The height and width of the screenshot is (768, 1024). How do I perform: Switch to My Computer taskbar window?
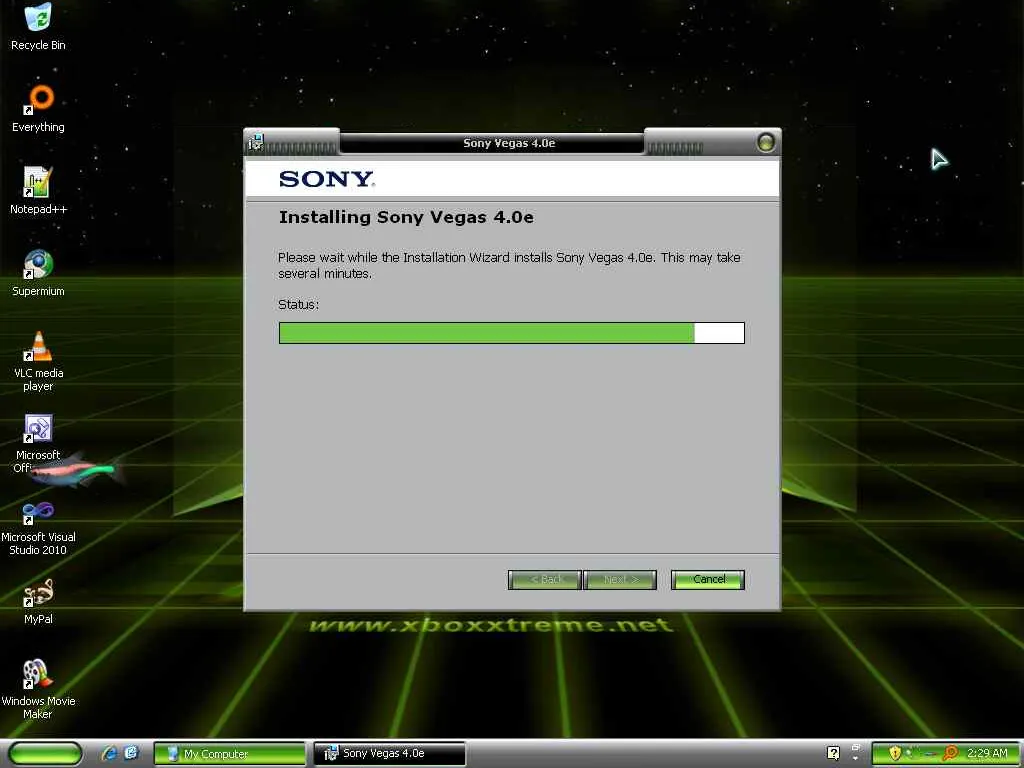pos(229,754)
